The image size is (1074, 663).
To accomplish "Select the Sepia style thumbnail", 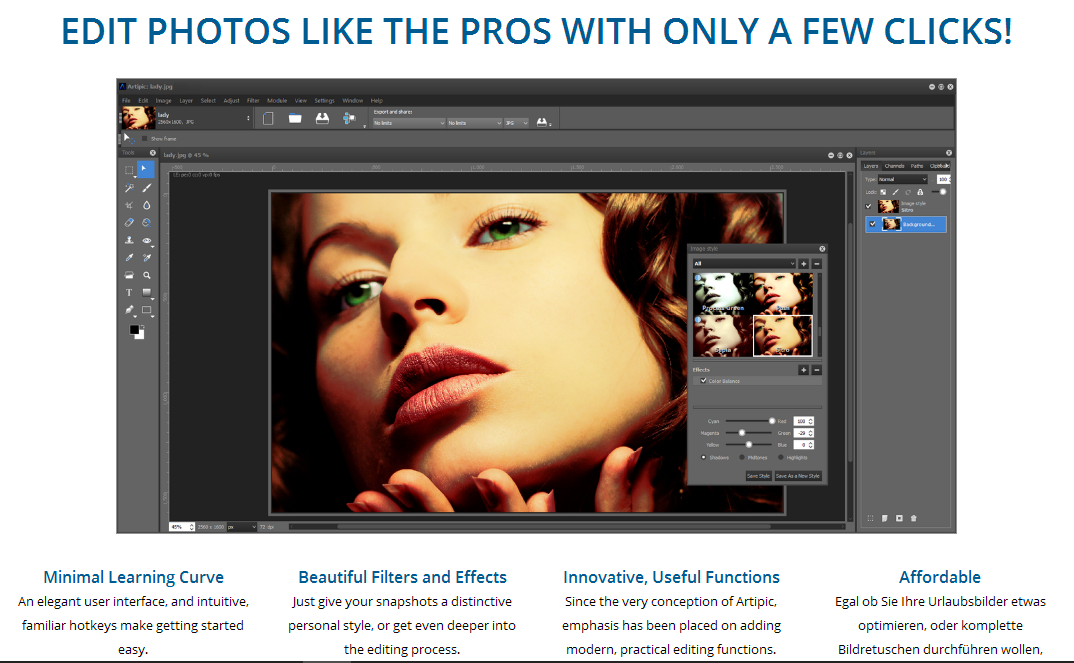I will (723, 336).
